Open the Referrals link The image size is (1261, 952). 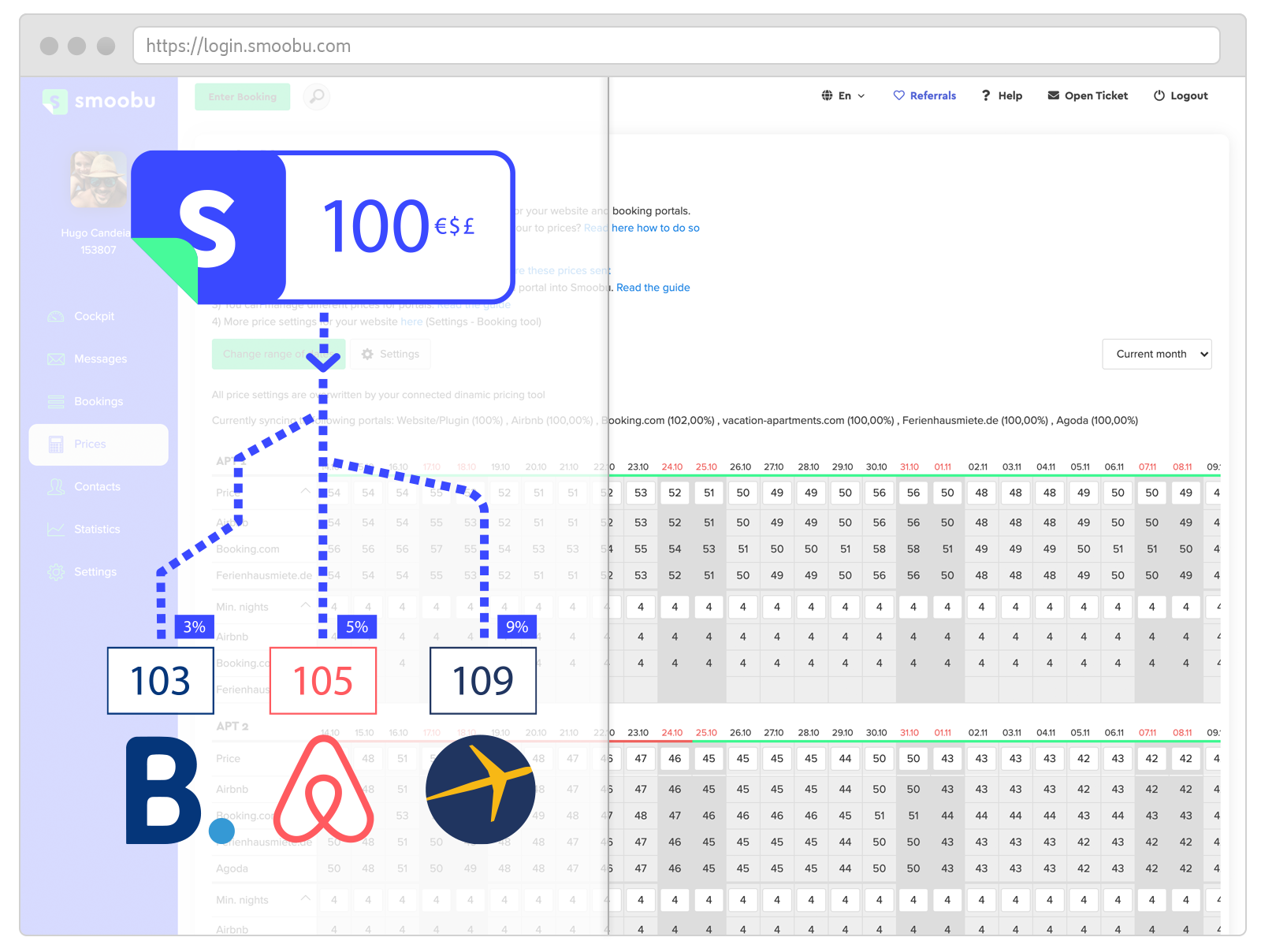click(924, 96)
